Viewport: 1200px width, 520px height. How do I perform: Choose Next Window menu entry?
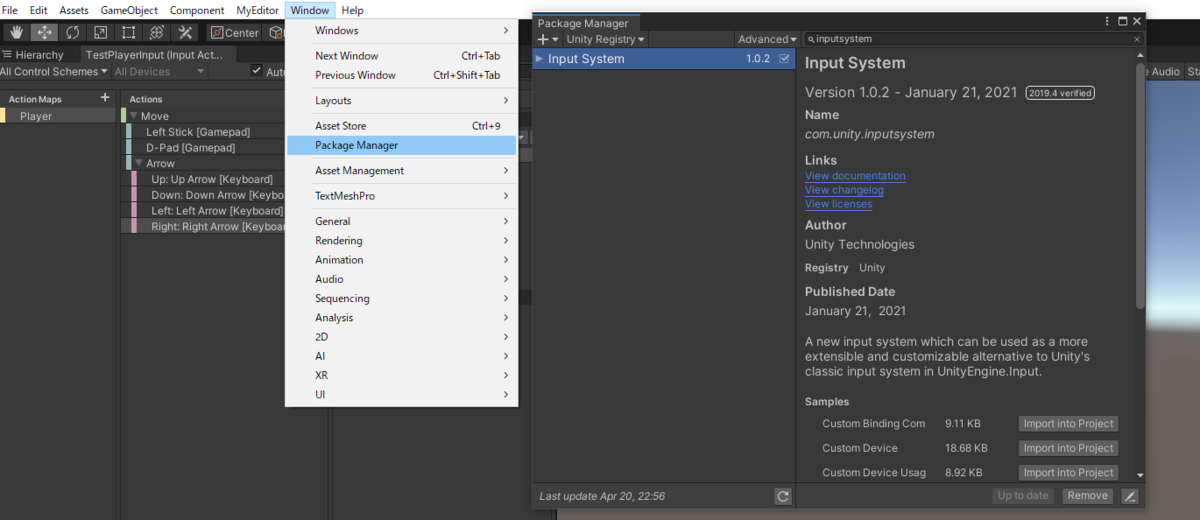tap(400, 56)
